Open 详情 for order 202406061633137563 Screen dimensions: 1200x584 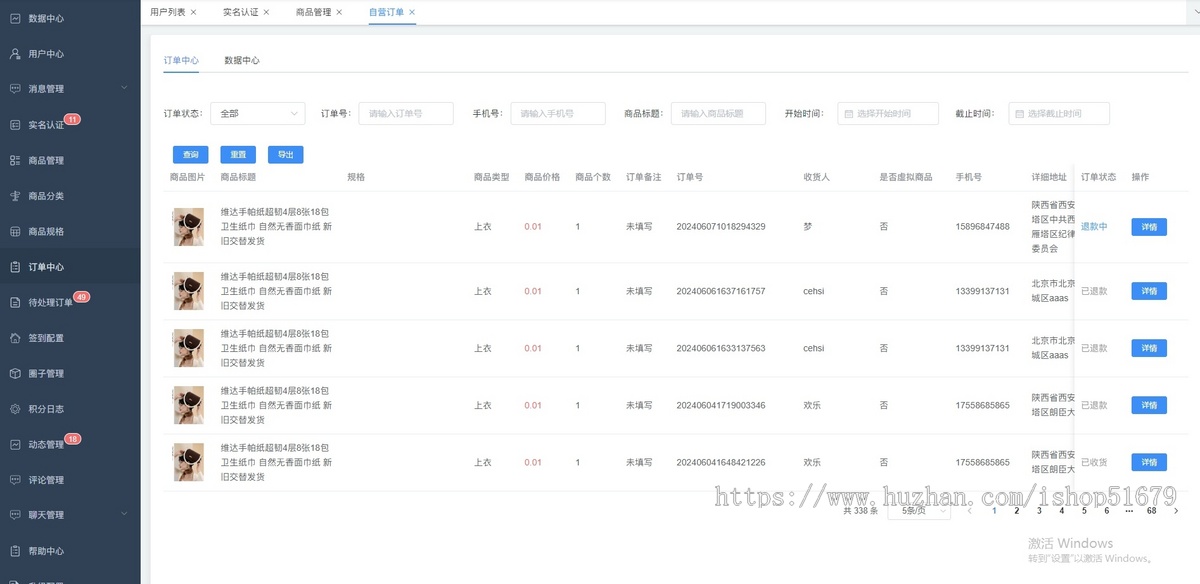point(1149,348)
